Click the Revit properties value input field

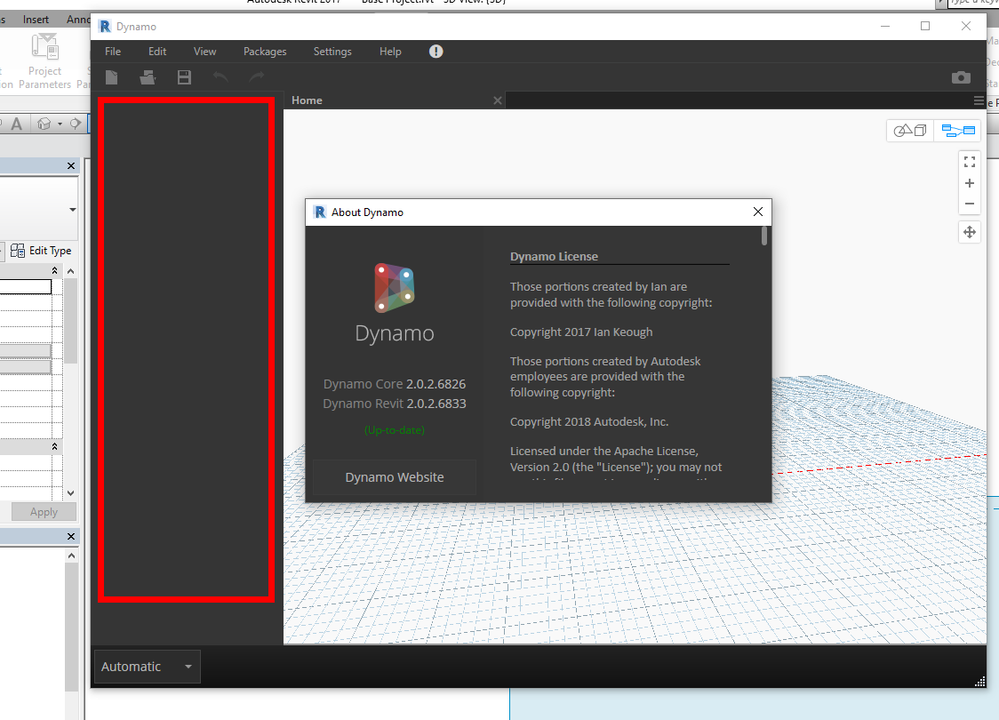[25, 287]
